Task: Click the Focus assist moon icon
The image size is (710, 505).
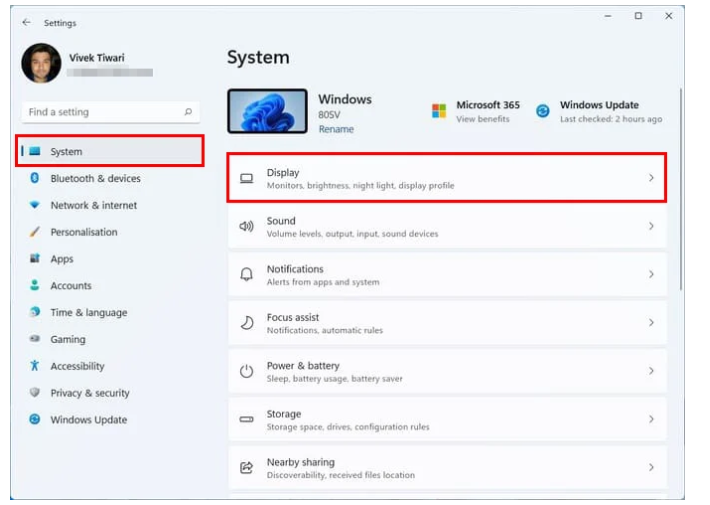Action: click(x=246, y=323)
